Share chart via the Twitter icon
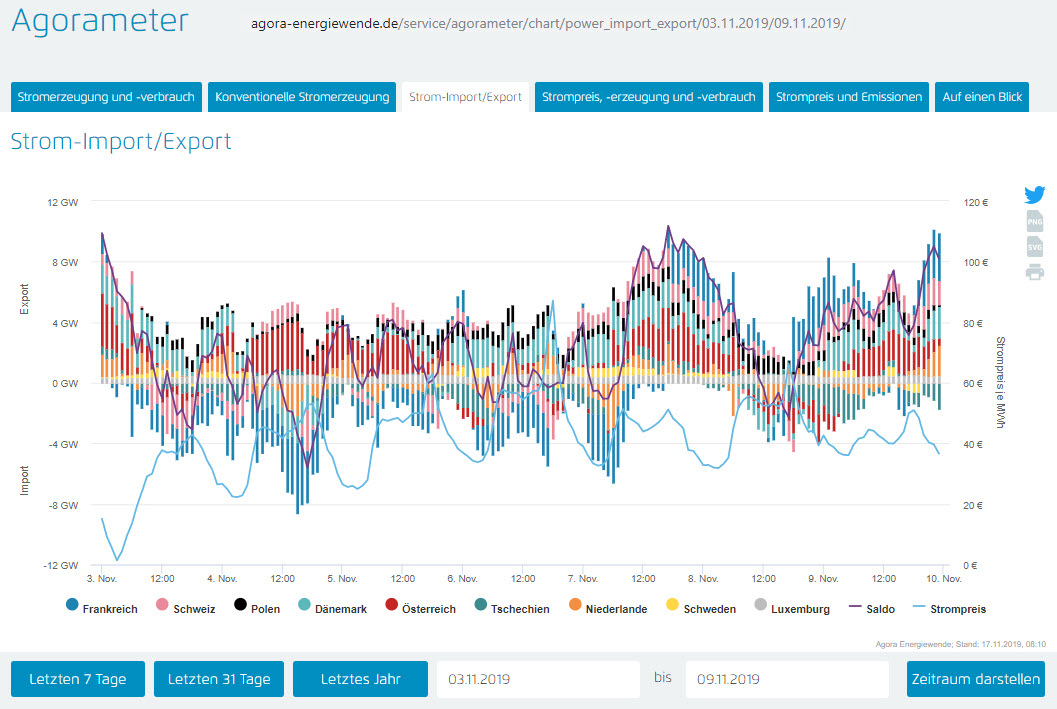This screenshot has height=709, width=1057. tap(1035, 194)
